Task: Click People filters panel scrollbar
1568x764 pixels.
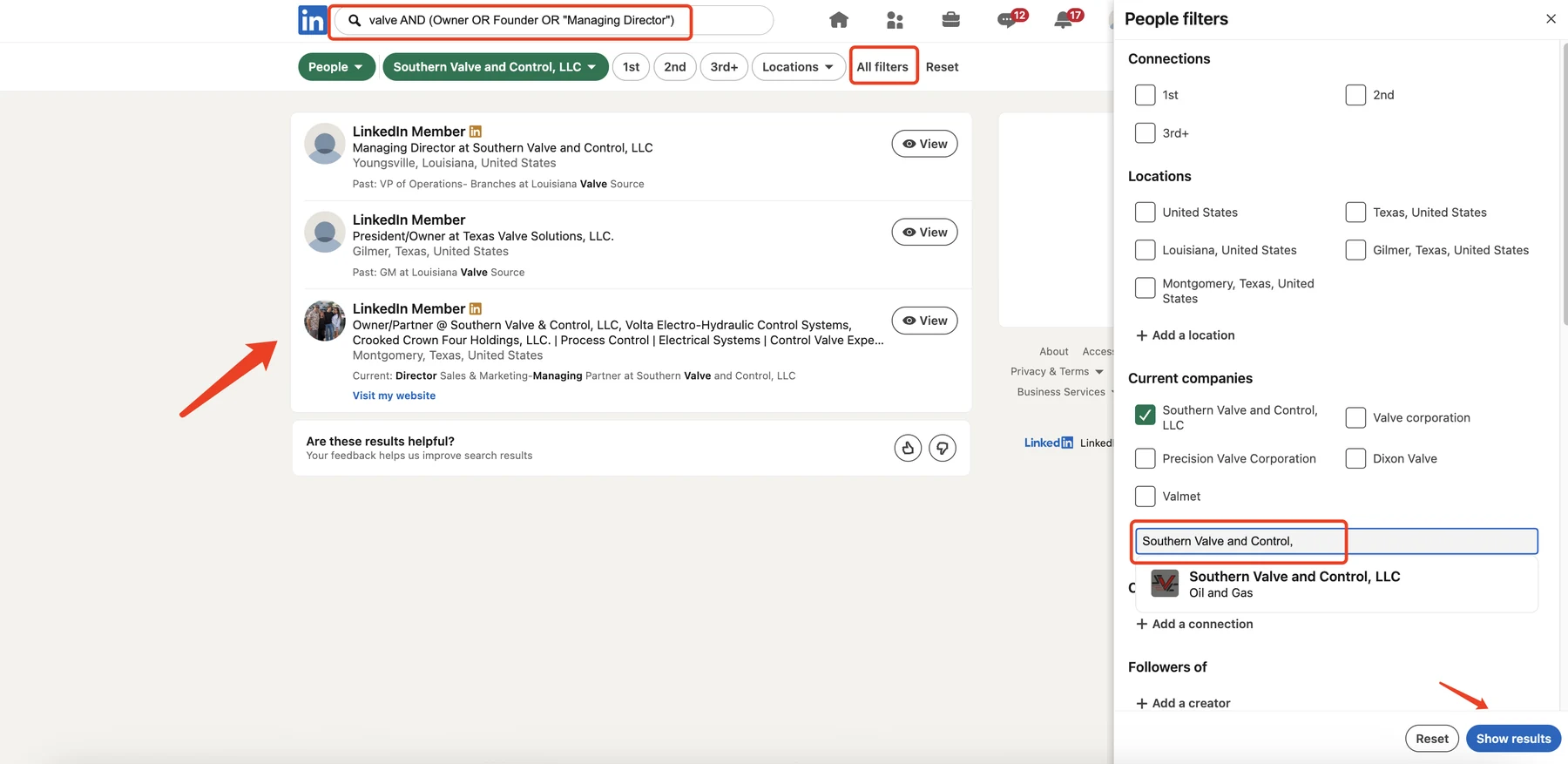Action: [1565, 183]
